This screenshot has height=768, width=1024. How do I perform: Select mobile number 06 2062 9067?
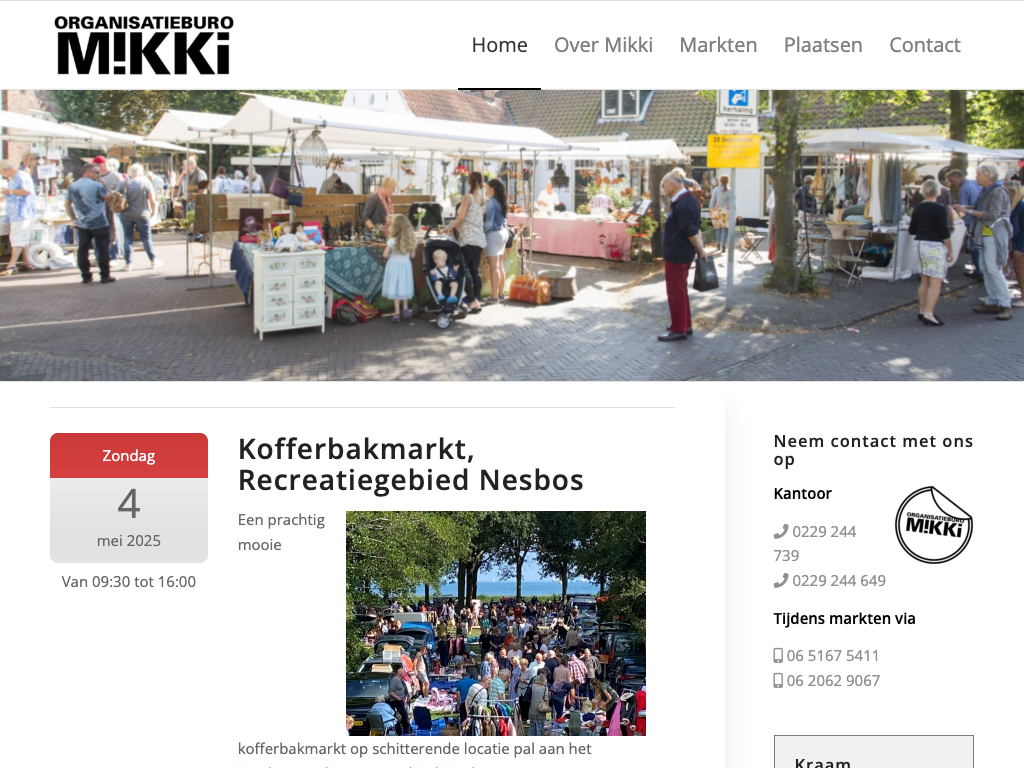833,680
